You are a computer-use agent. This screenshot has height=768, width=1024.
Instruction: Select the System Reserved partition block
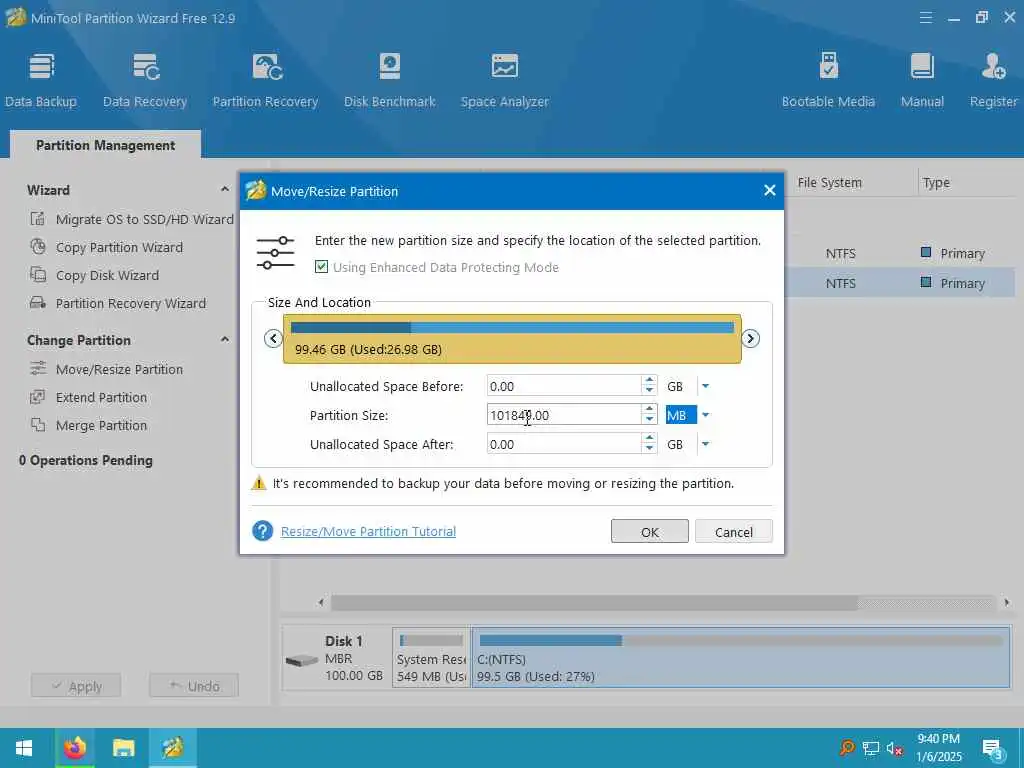431,658
